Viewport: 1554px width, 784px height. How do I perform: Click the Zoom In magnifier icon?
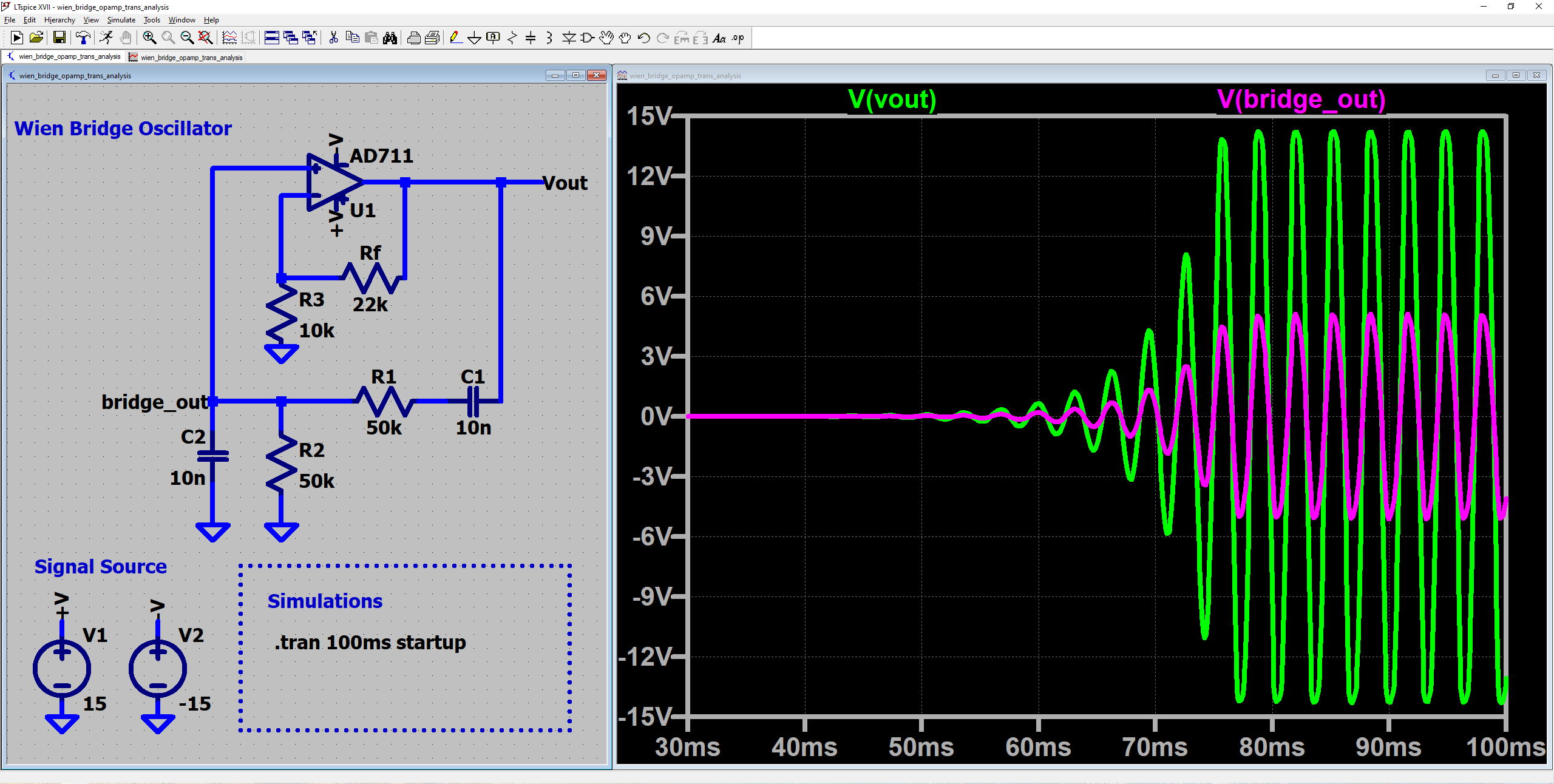(x=149, y=38)
